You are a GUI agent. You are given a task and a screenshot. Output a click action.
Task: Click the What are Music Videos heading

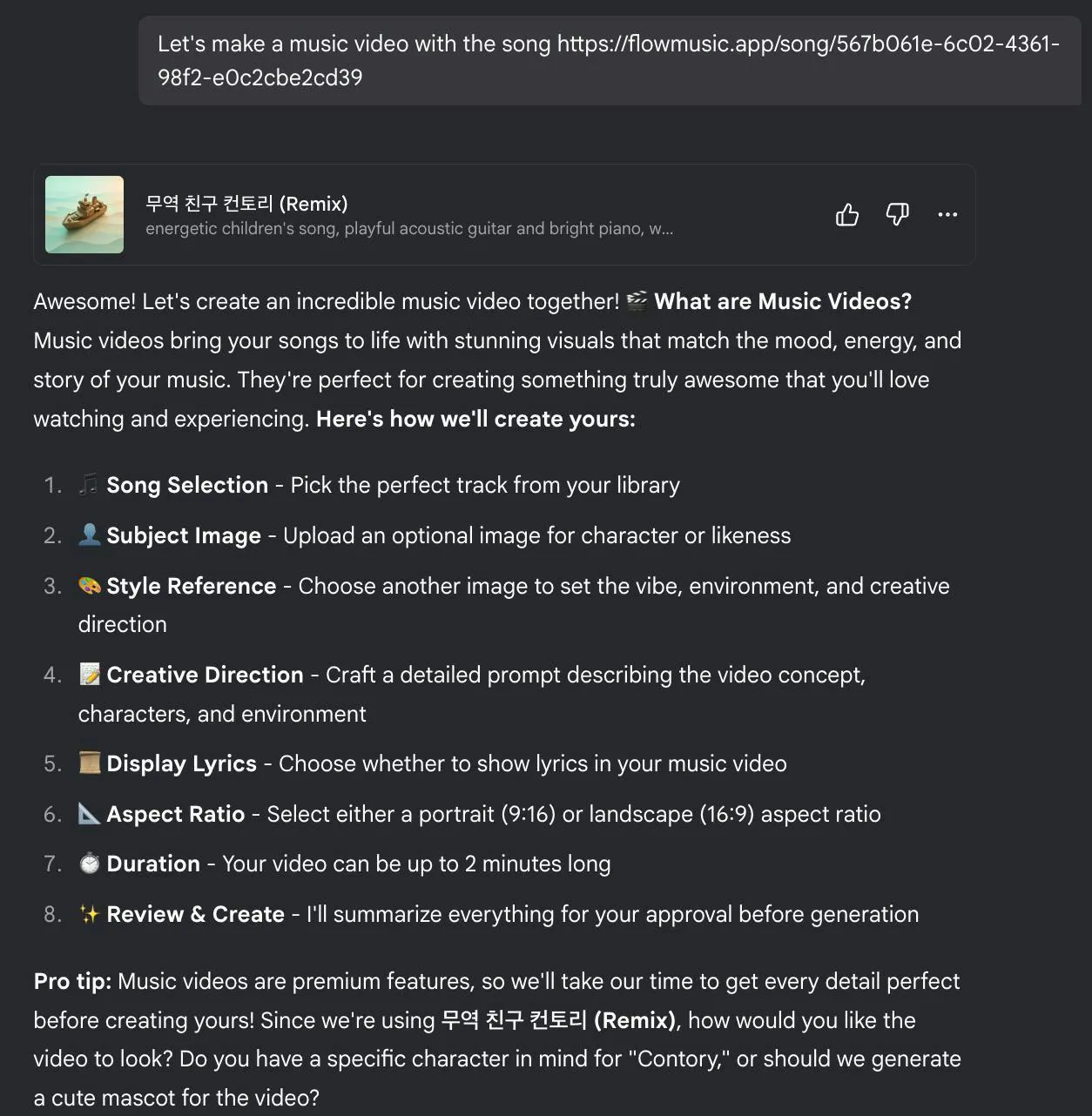click(x=783, y=301)
